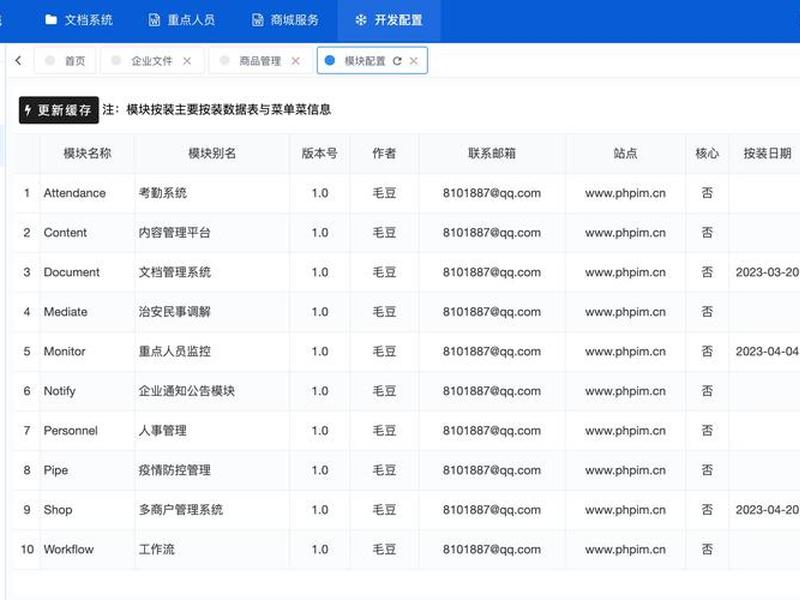Switch to the 企业文件 tab
The height and width of the screenshot is (600, 800).
(152, 61)
